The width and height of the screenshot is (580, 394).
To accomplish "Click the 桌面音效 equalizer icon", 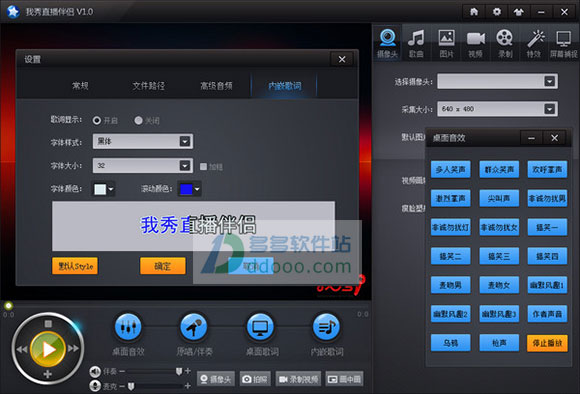I will pos(128,327).
